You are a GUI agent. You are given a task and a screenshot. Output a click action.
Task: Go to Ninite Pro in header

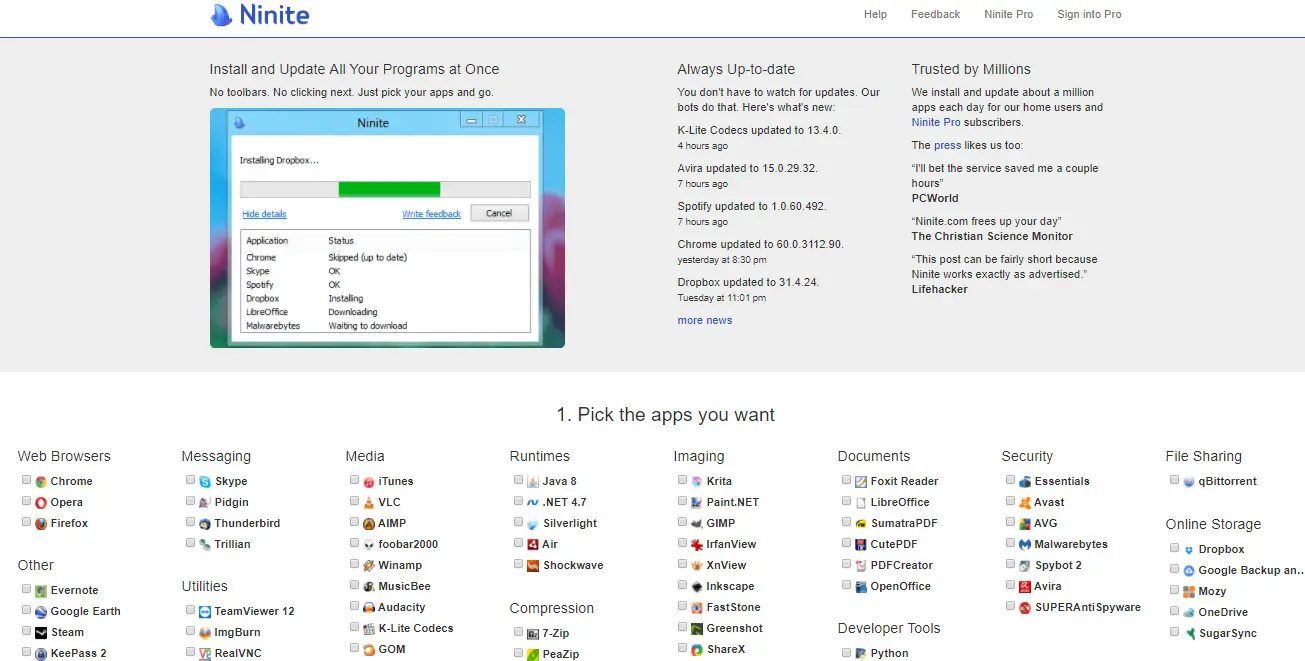tap(1009, 14)
